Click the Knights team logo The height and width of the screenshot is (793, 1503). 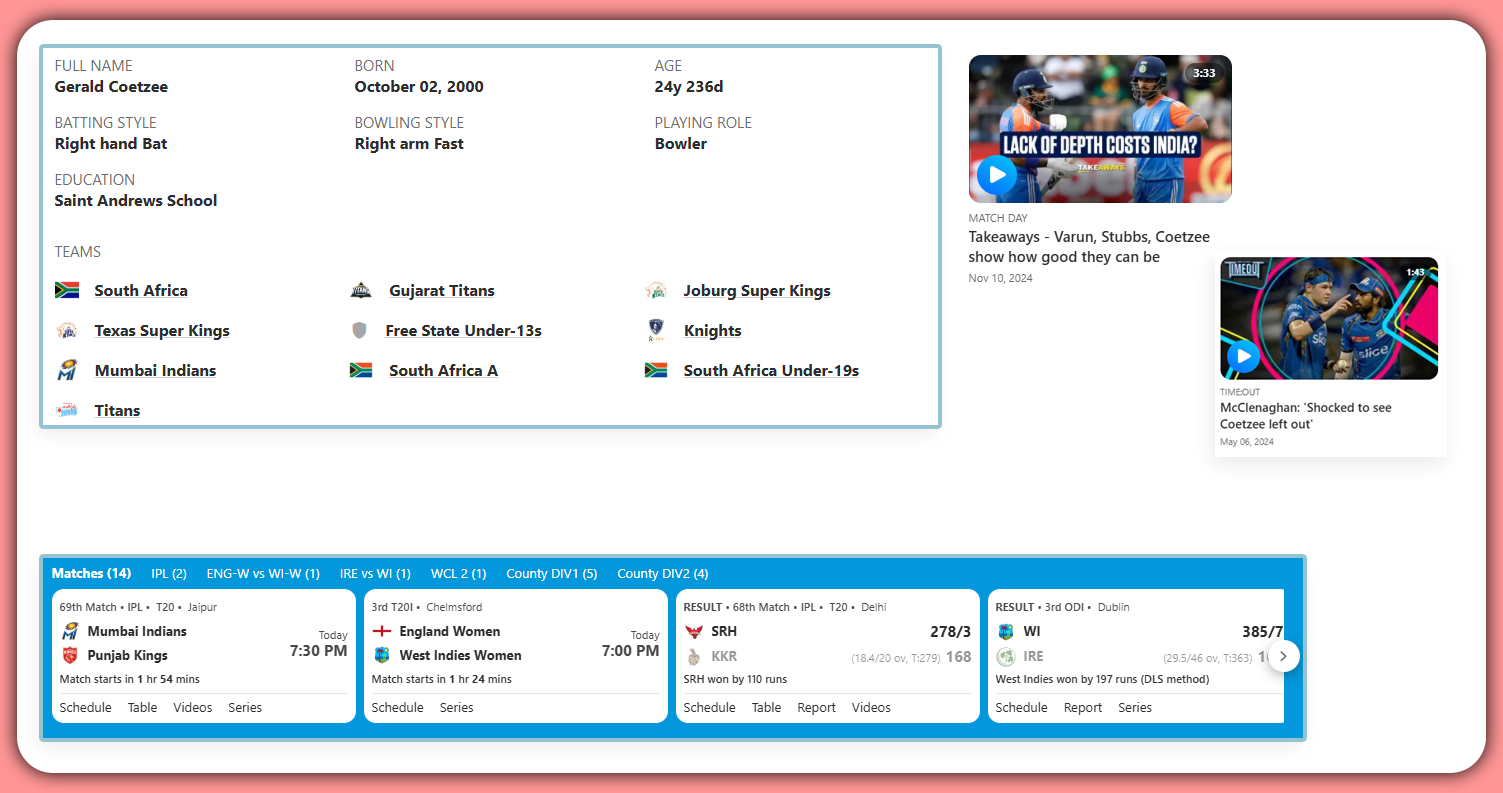pos(656,330)
